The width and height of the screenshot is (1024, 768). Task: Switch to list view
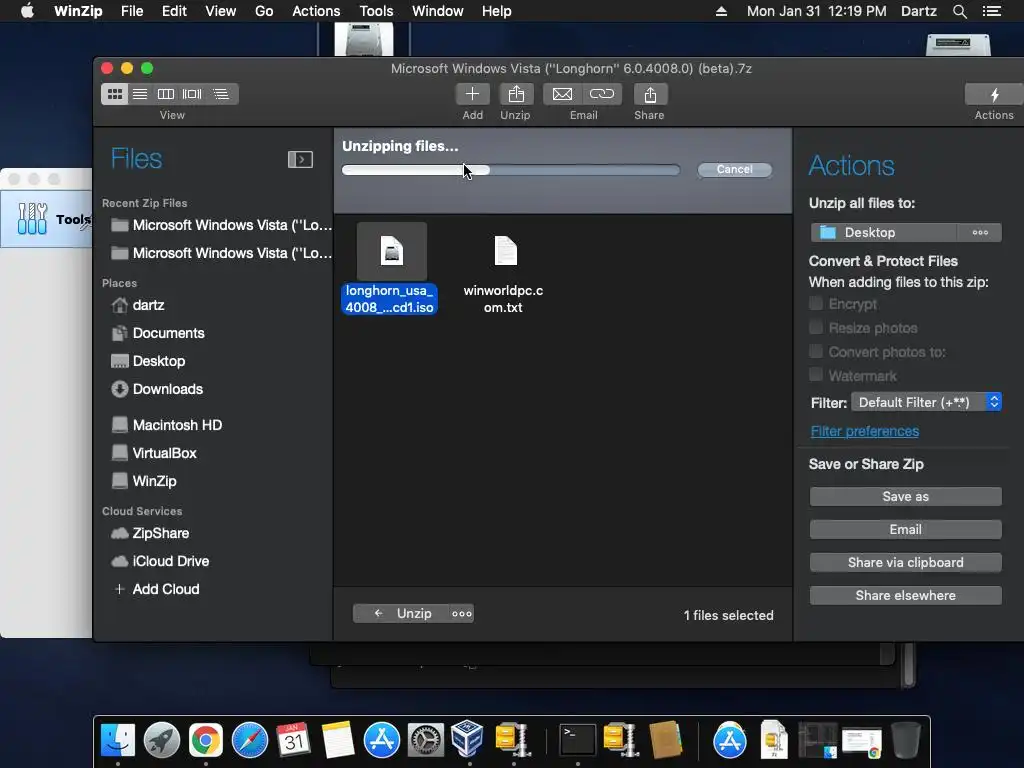pyautogui.click(x=140, y=94)
